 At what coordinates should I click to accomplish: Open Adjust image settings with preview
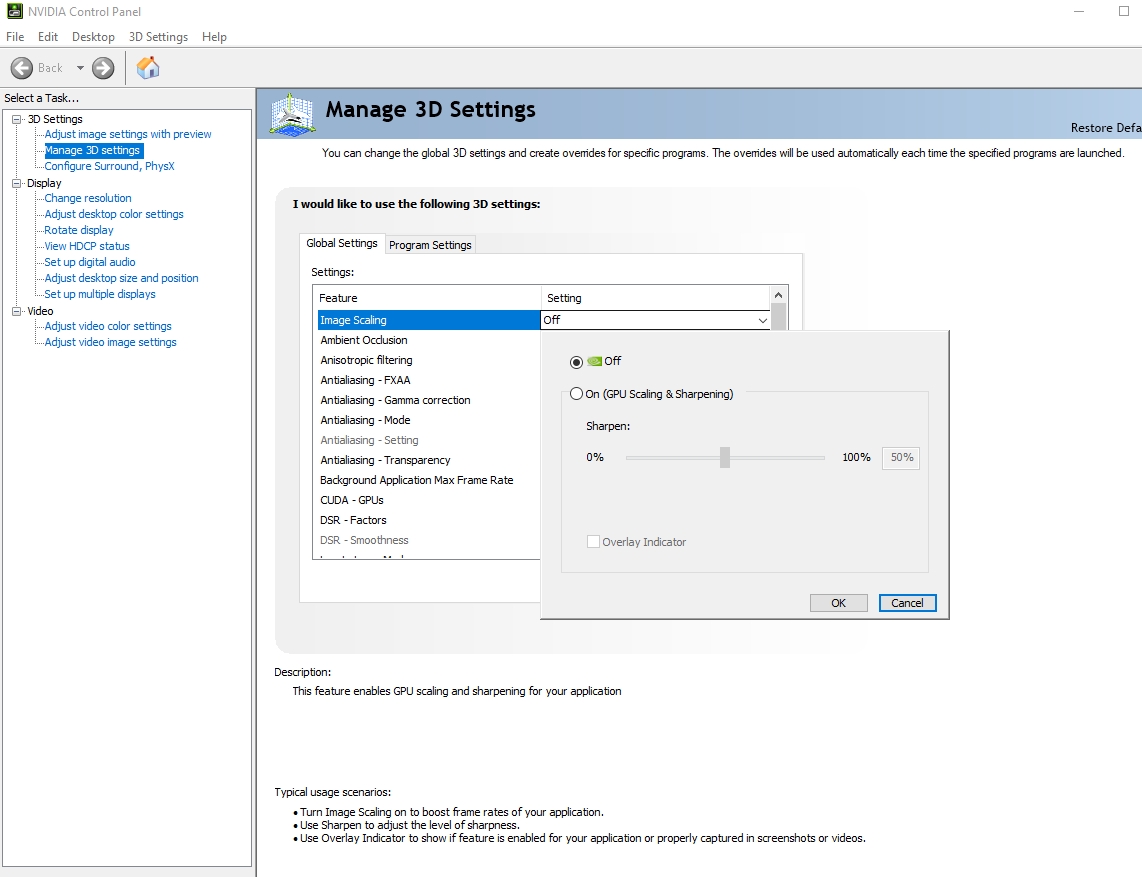[x=127, y=134]
